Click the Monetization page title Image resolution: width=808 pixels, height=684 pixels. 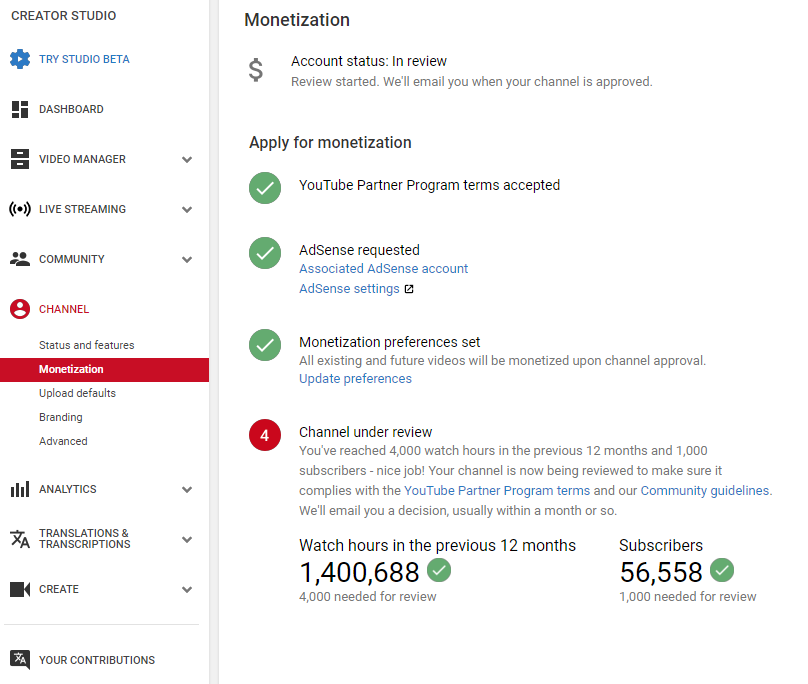click(297, 20)
